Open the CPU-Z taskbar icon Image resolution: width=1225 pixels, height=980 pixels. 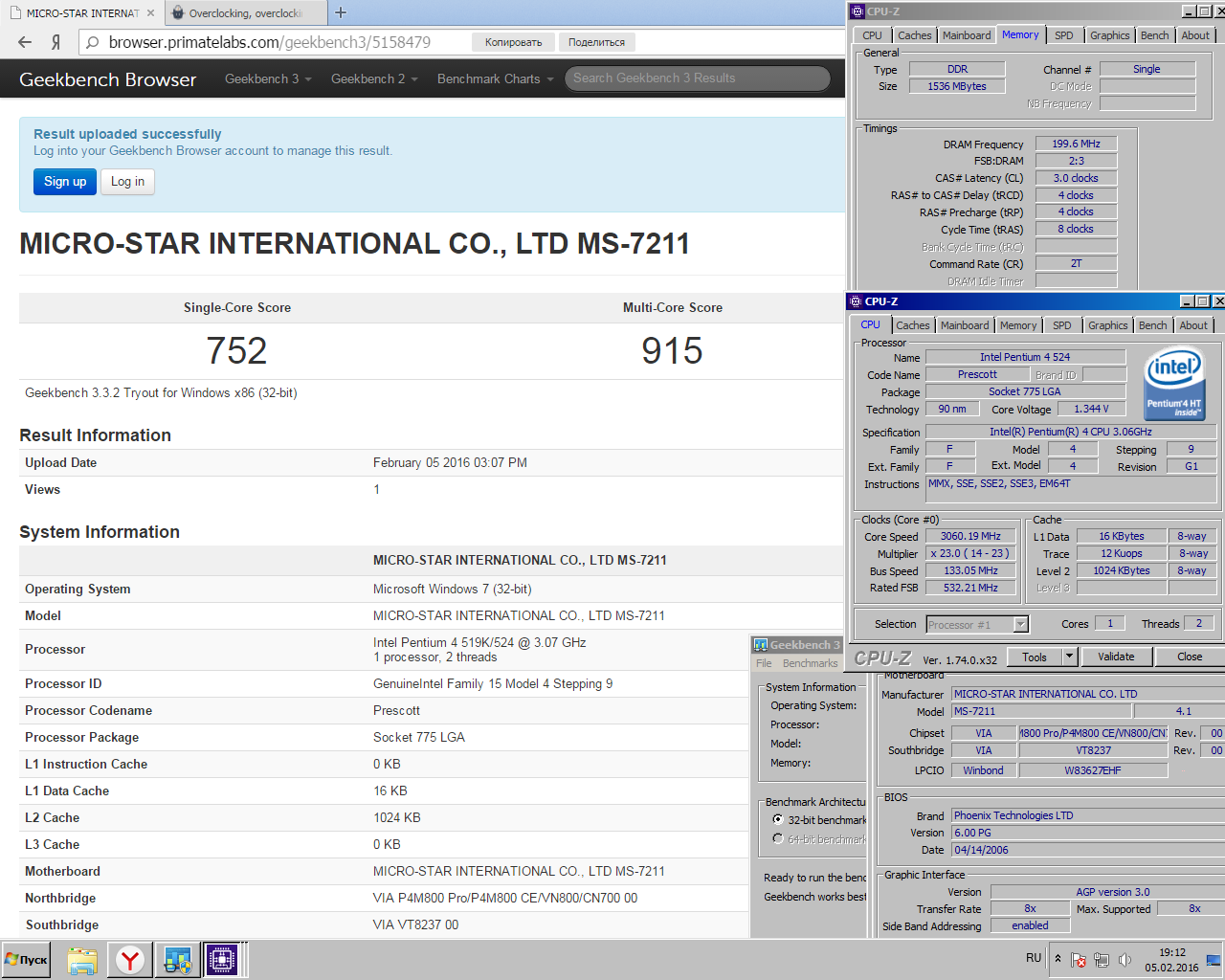pyautogui.click(x=222, y=960)
